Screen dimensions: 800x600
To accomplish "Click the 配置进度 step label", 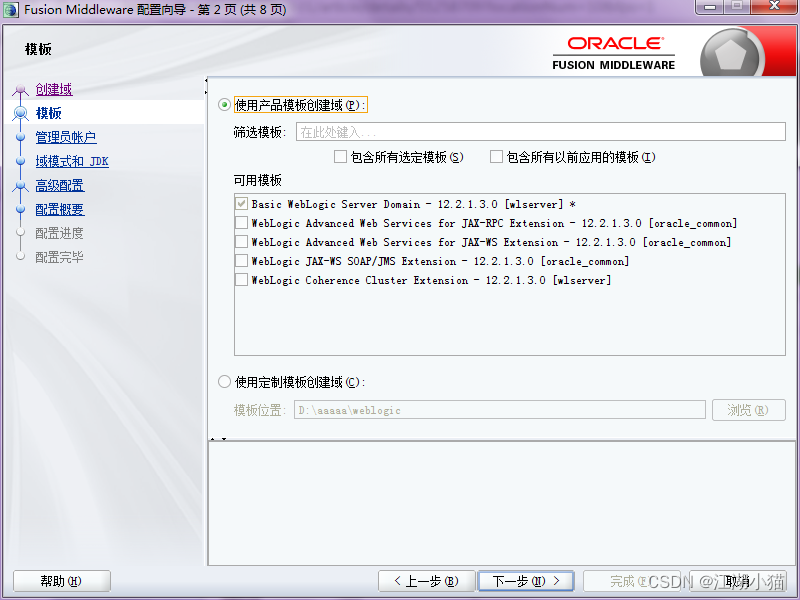I will coord(59,233).
